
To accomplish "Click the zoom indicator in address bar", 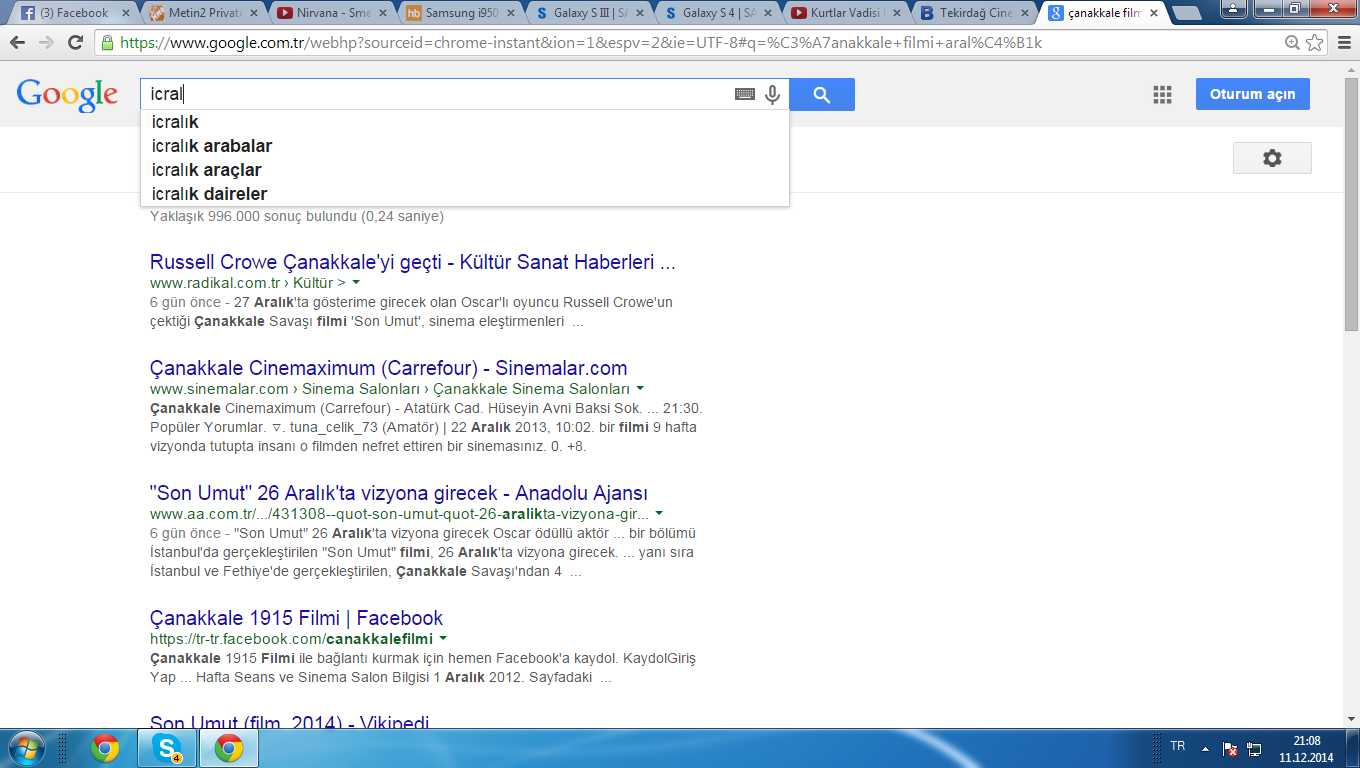I will (1292, 43).
